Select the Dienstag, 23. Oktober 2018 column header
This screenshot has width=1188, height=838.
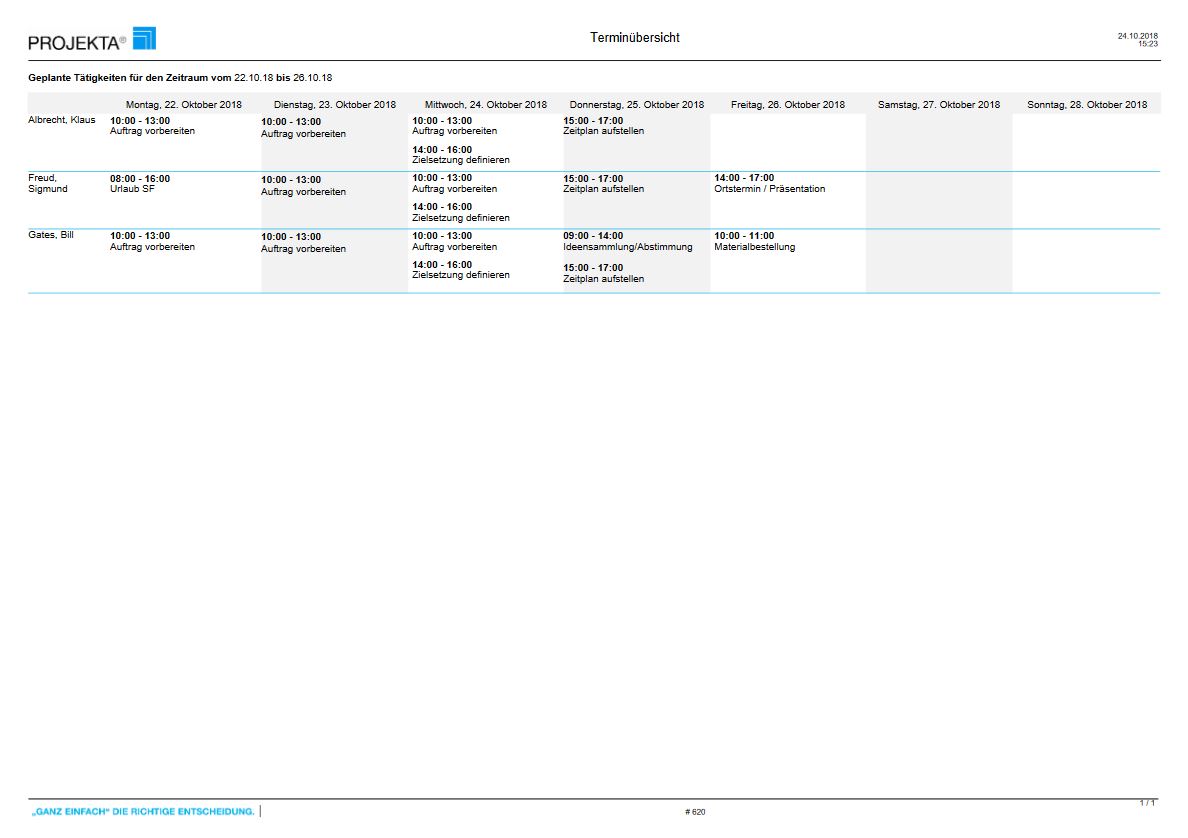point(334,105)
